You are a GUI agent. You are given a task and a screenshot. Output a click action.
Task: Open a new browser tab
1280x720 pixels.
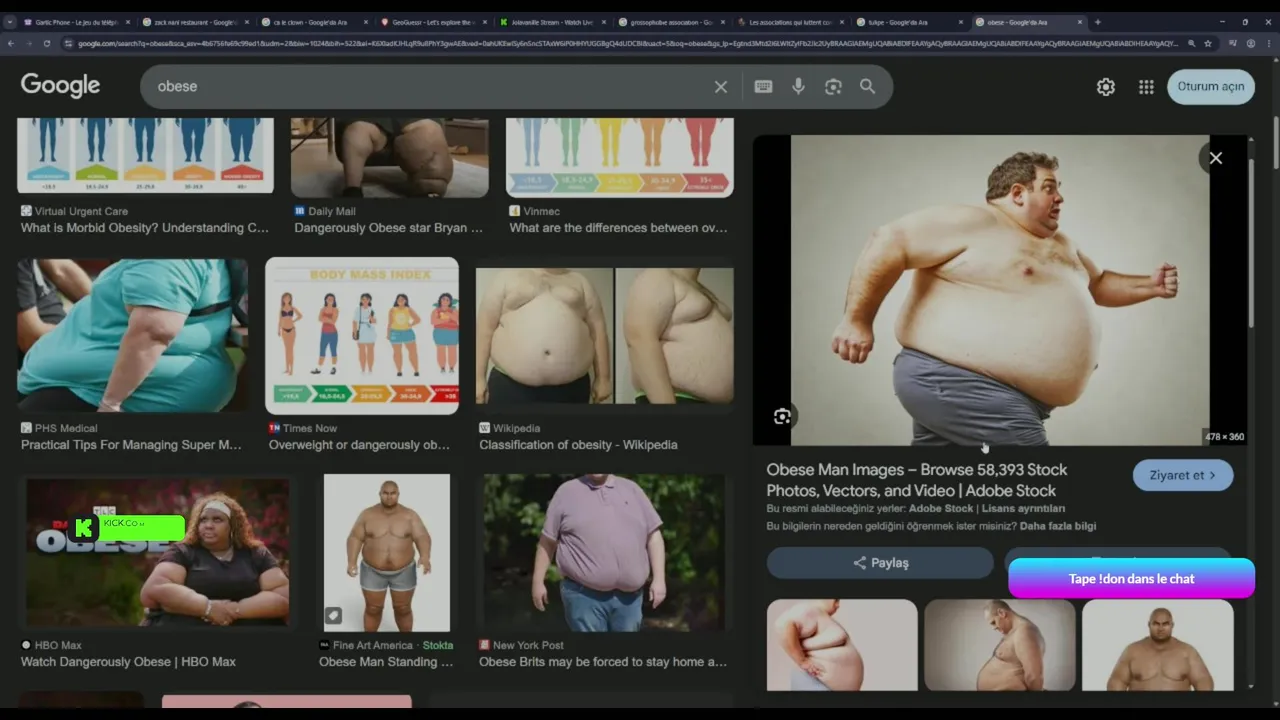click(x=1097, y=21)
